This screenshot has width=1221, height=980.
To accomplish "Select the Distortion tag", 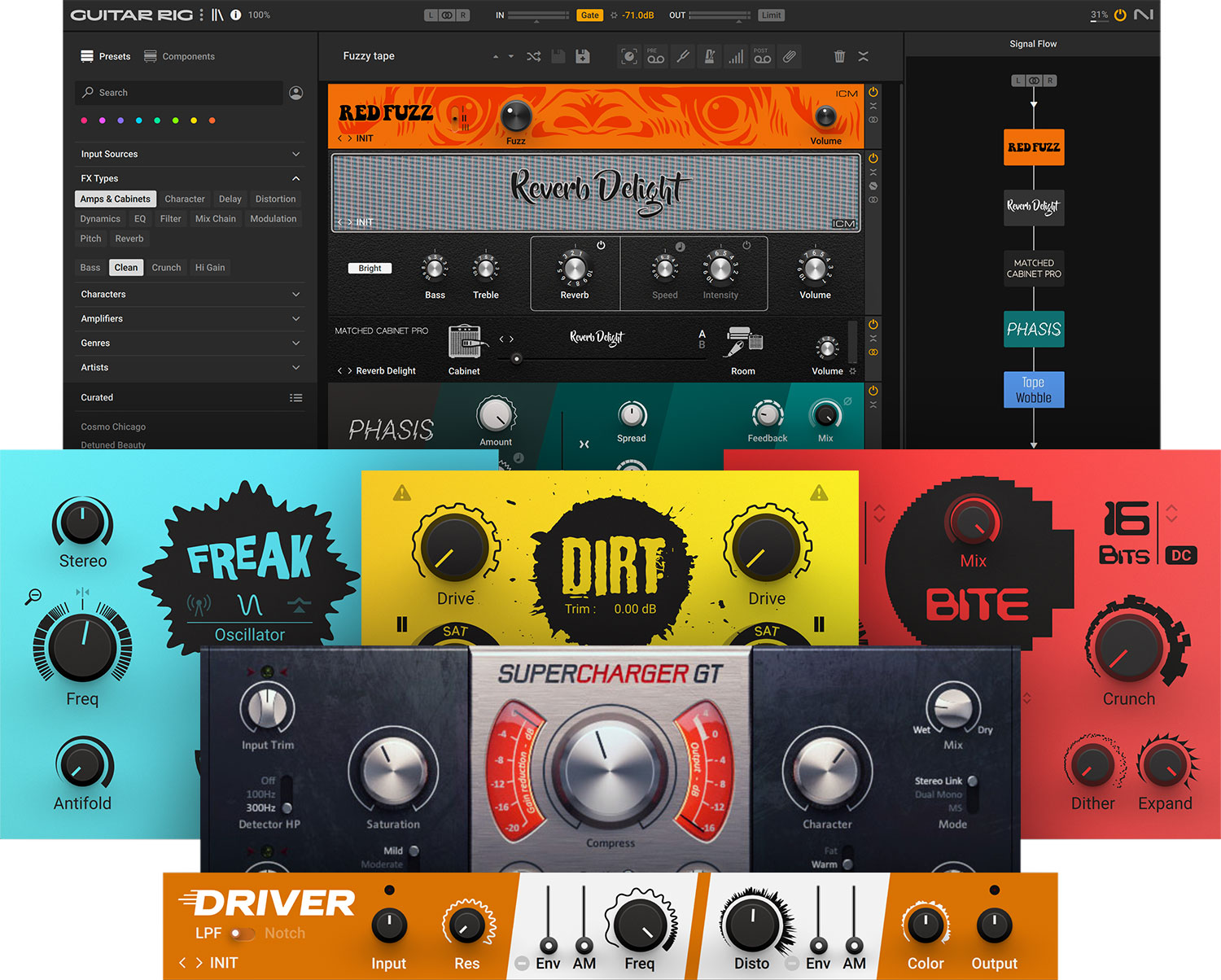I will [275, 199].
